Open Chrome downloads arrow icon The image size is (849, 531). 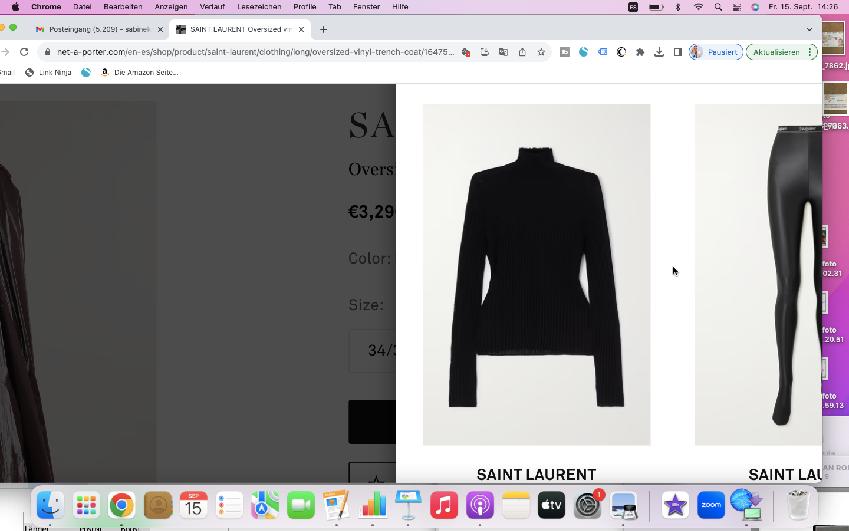658,52
